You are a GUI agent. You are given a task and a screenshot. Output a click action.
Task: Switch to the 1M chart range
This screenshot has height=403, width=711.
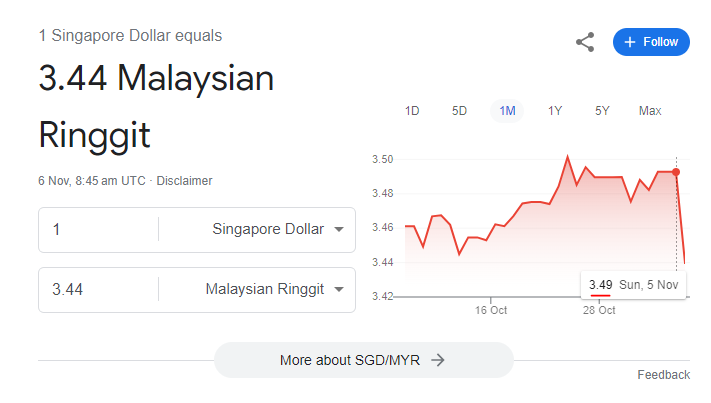(507, 111)
